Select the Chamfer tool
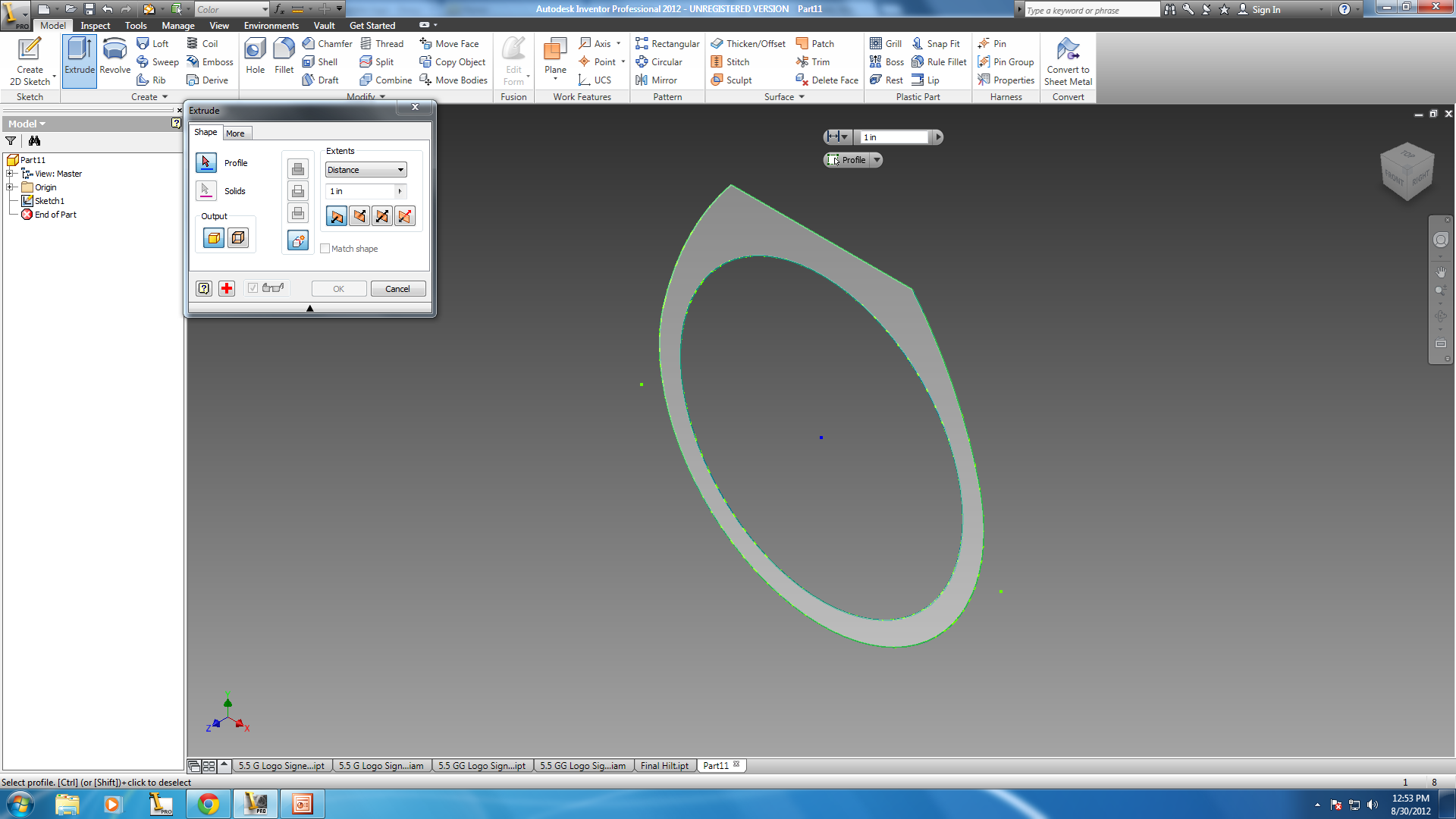 click(x=327, y=43)
